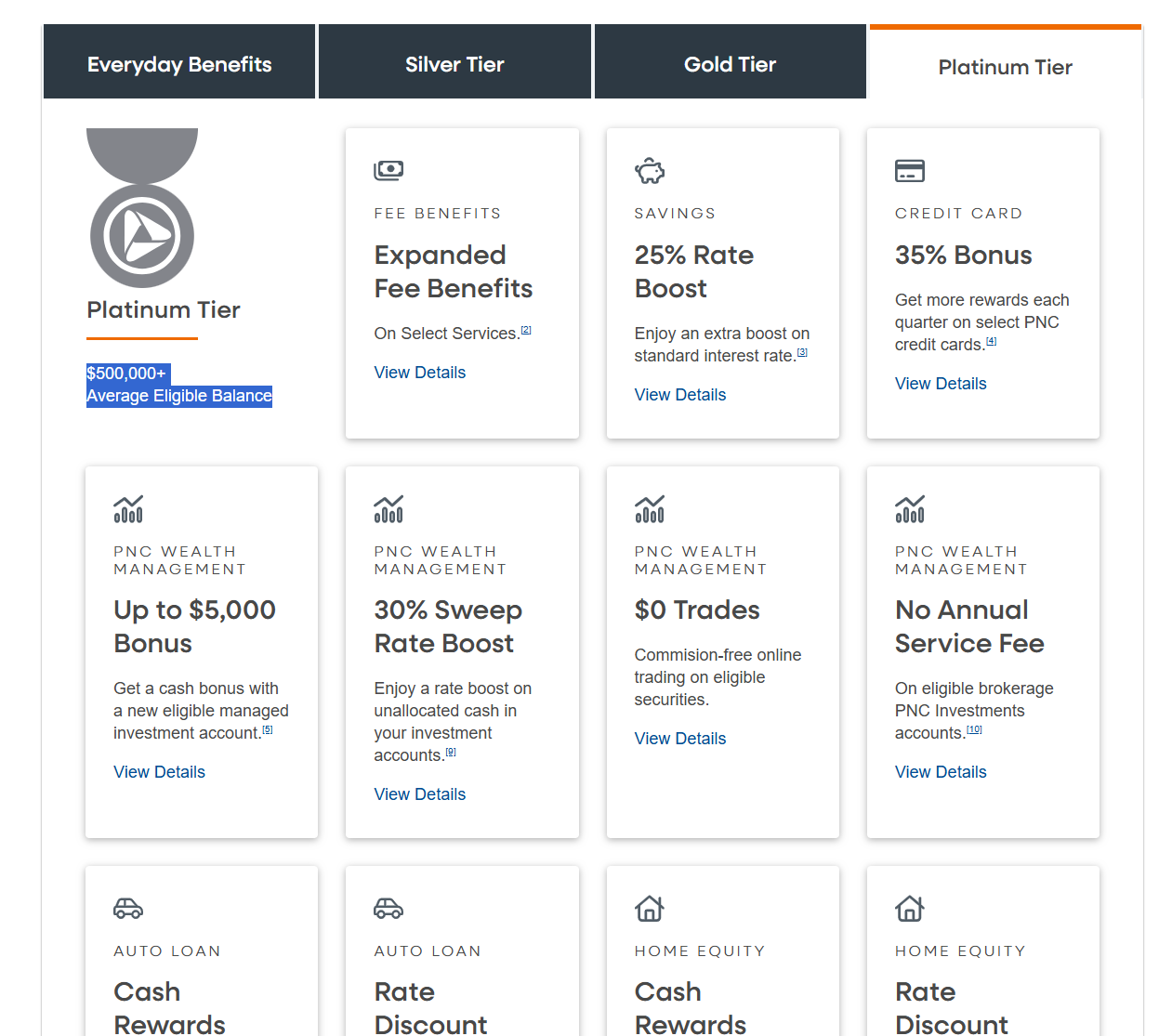Screen dimensions: 1172x1036
Task: Open View Details for $0 Trades
Action: coord(679,739)
